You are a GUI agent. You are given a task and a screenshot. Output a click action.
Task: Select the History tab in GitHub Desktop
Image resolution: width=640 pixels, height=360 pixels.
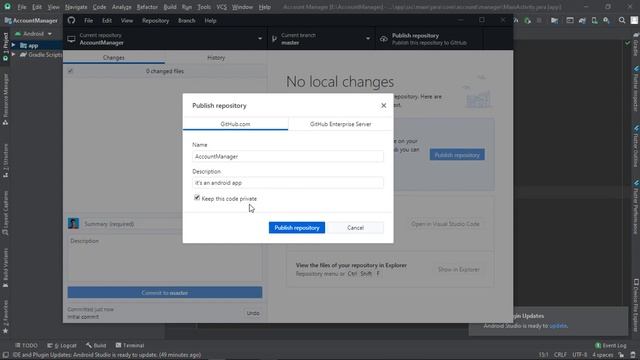216,58
